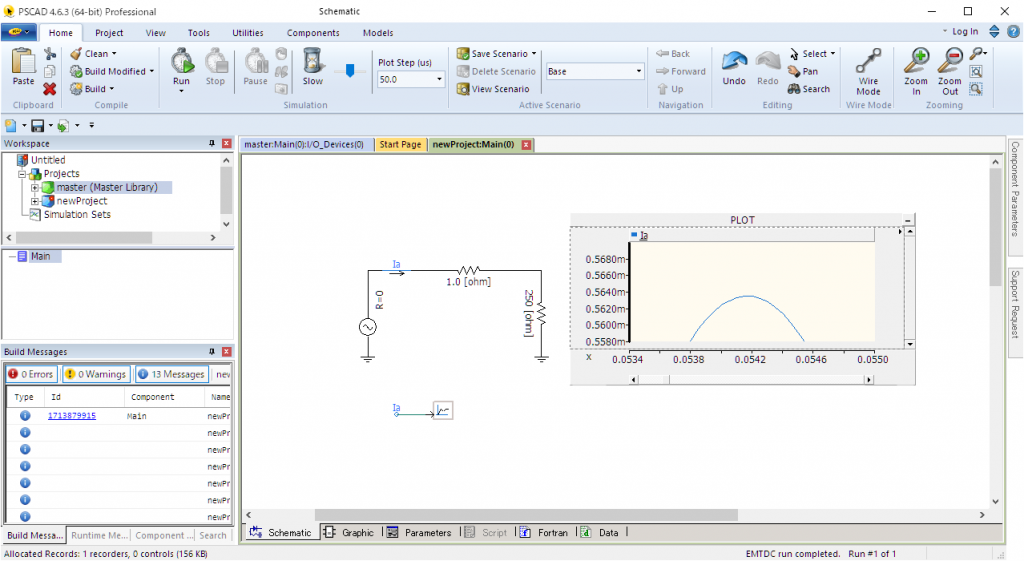Open the Components ribbon tab
The image size is (1024, 561).
coord(313,33)
